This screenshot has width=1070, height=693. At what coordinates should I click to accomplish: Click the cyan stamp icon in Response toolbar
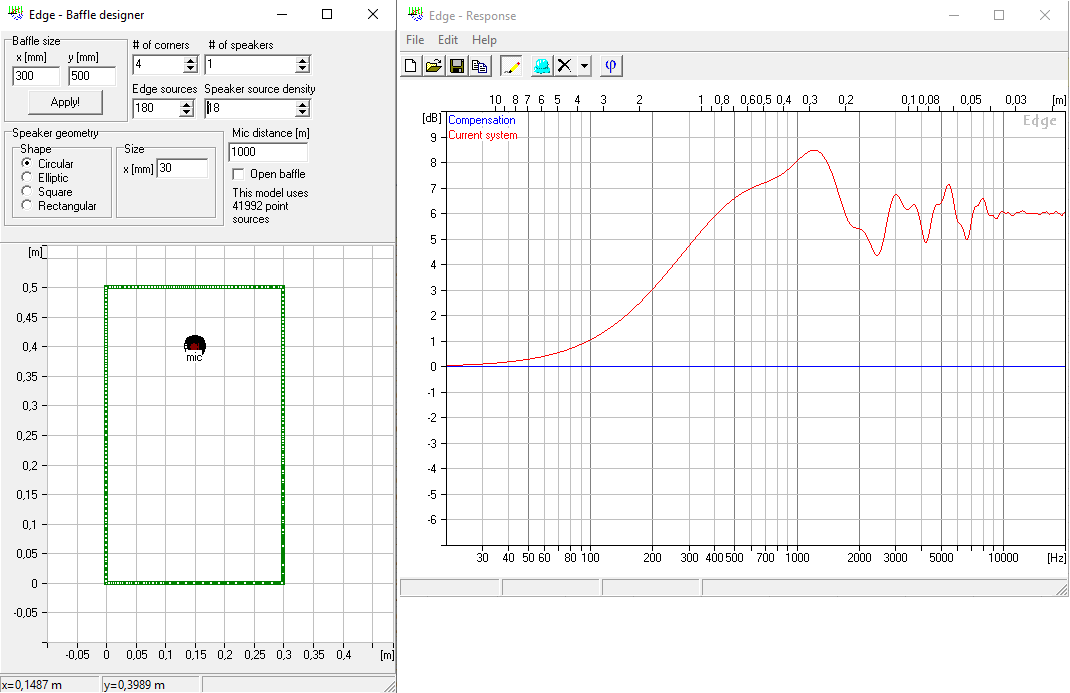tap(541, 66)
